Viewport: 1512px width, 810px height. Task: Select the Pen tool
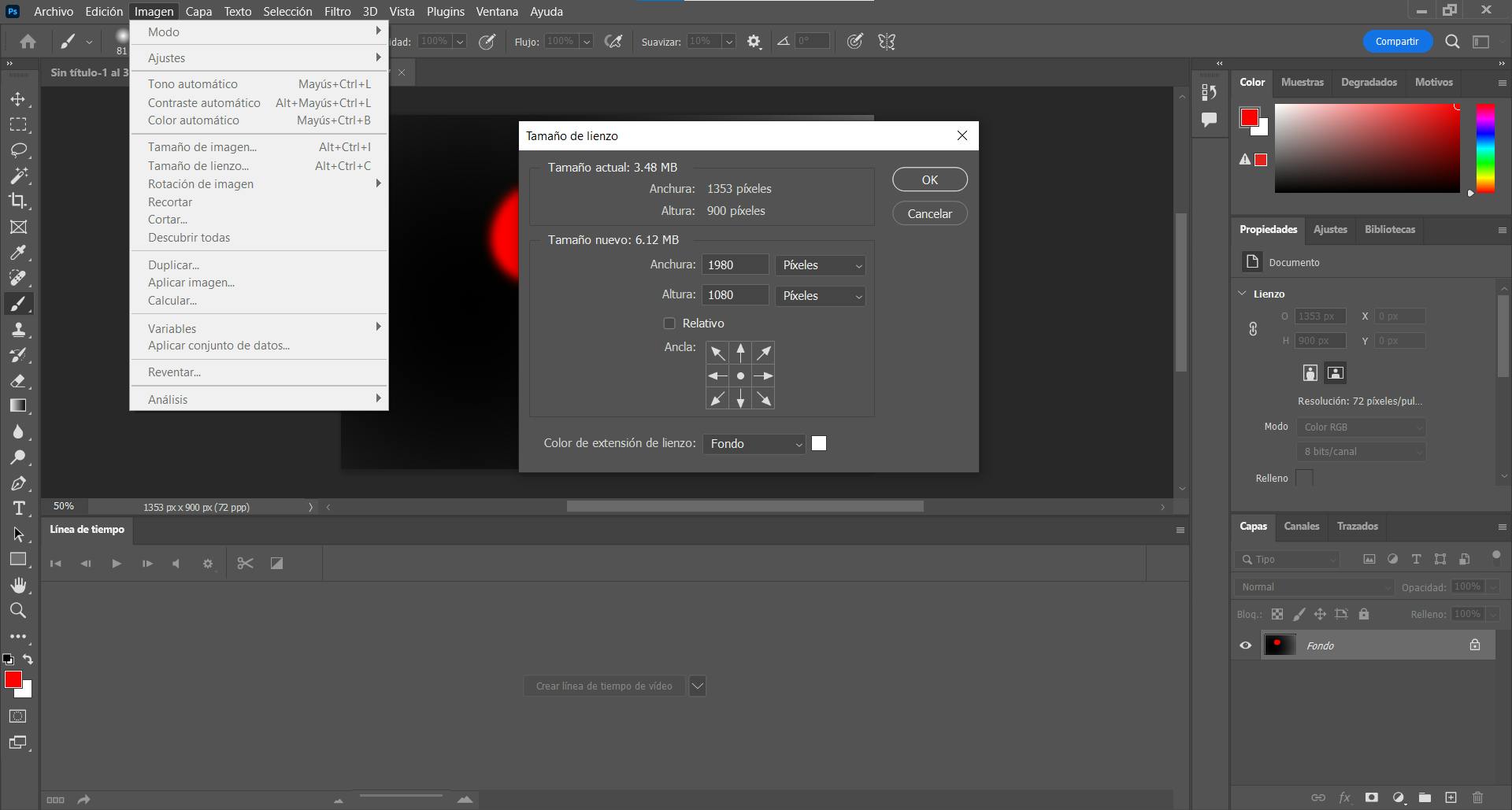tap(18, 483)
